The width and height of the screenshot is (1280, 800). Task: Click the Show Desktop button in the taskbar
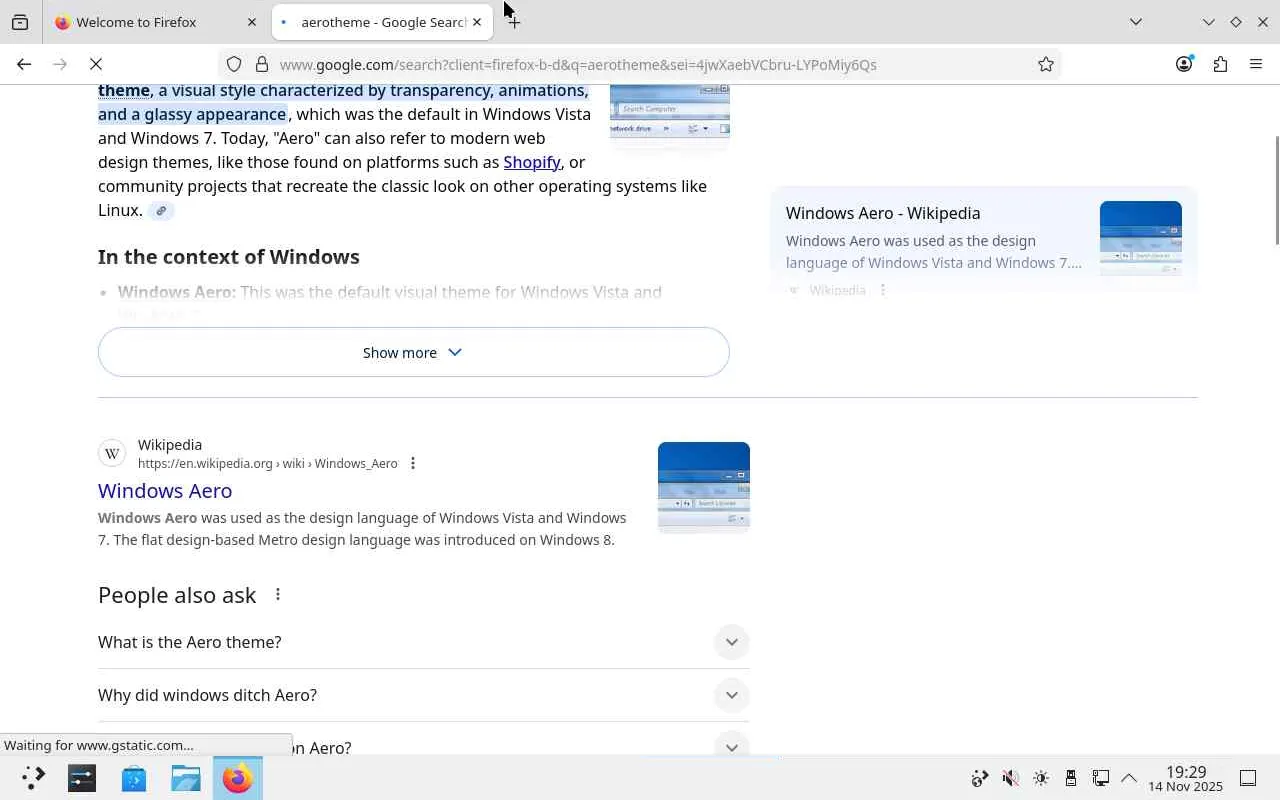point(1248,778)
